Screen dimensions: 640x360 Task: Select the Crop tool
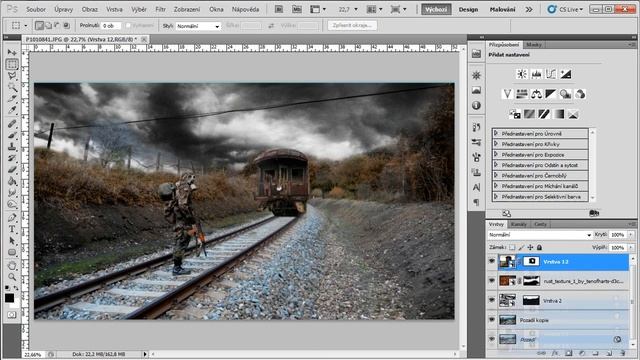[x=12, y=99]
